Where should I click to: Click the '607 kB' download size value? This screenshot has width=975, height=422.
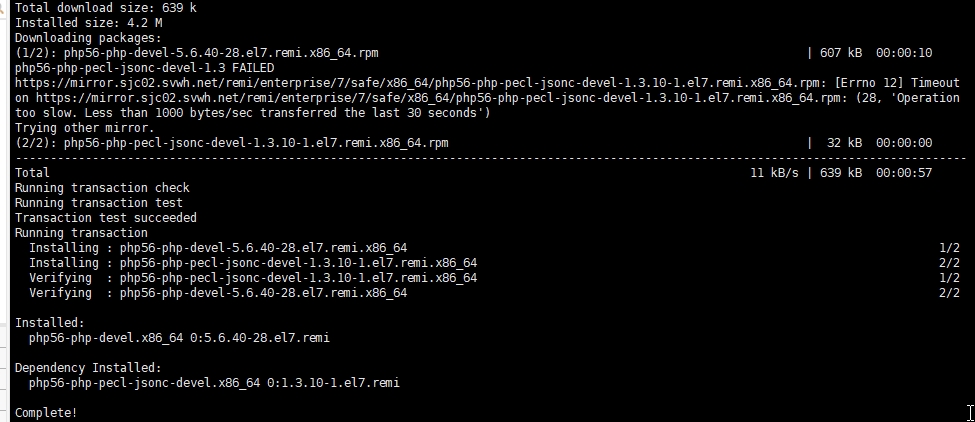841,53
